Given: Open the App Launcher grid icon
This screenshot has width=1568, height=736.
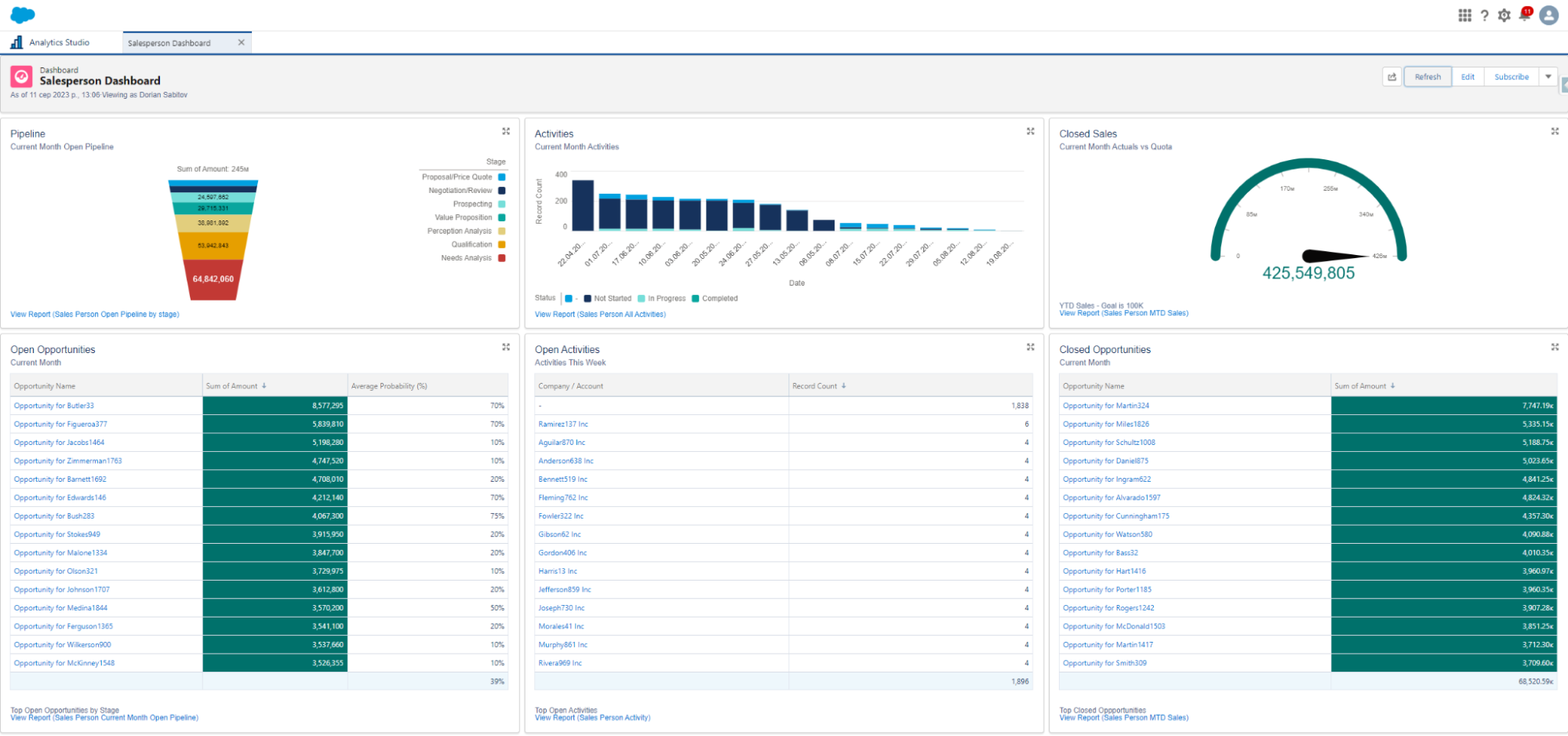Looking at the screenshot, I should point(1464,14).
